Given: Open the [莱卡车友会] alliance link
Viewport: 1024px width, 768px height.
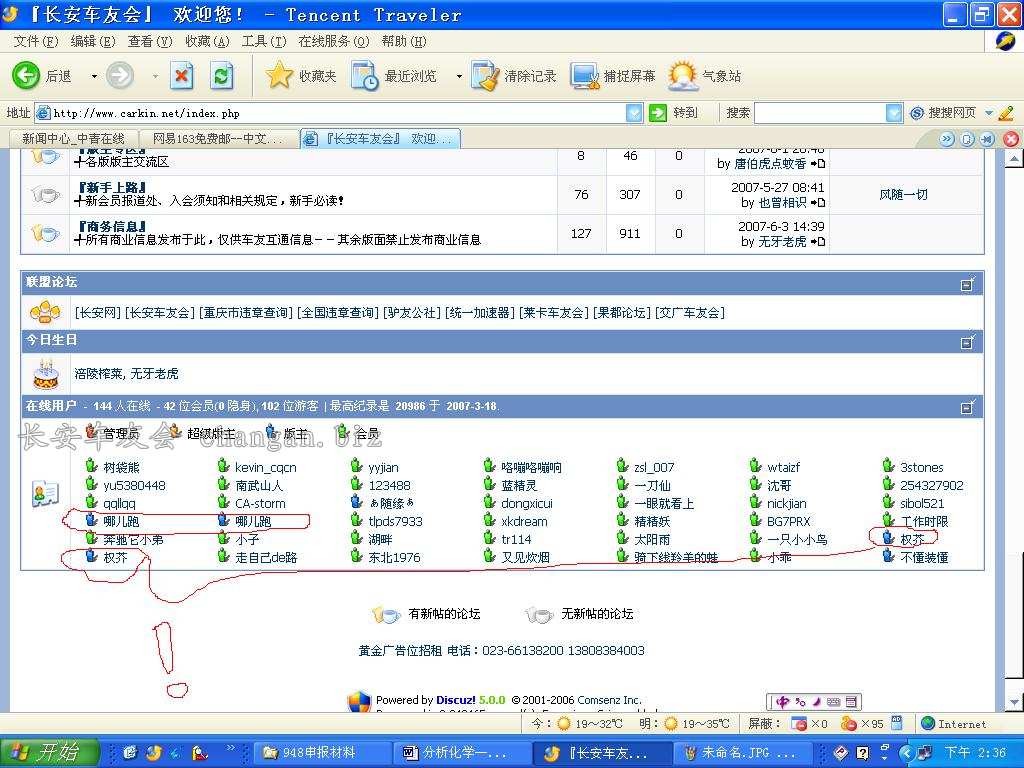Looking at the screenshot, I should [554, 313].
